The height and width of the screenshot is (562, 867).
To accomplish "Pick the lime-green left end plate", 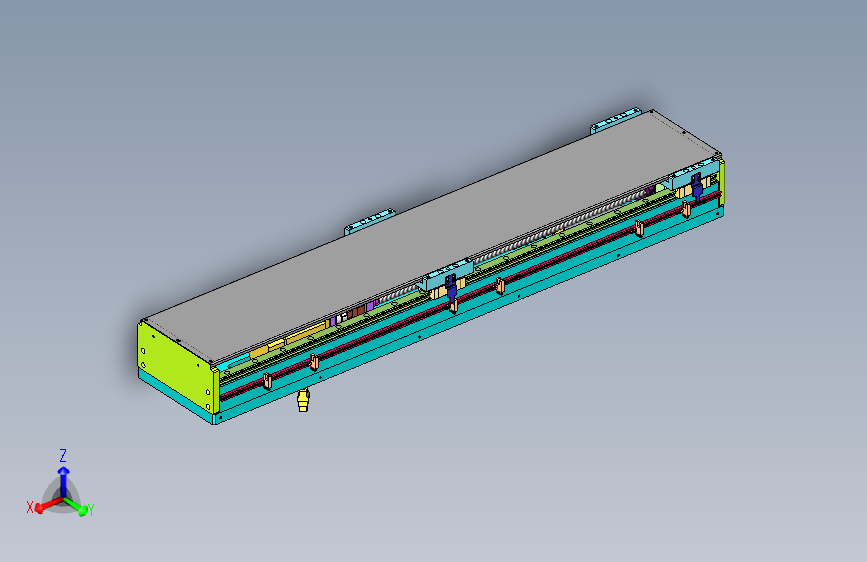I will click(177, 368).
